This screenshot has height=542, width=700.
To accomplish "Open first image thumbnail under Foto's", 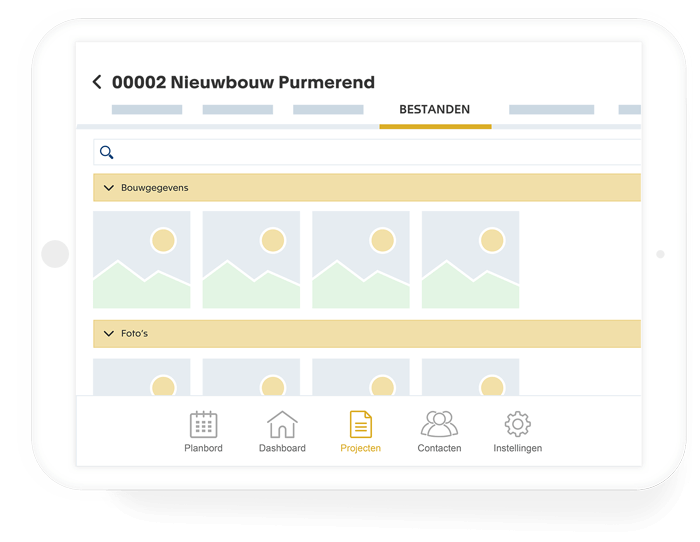I will [141, 377].
